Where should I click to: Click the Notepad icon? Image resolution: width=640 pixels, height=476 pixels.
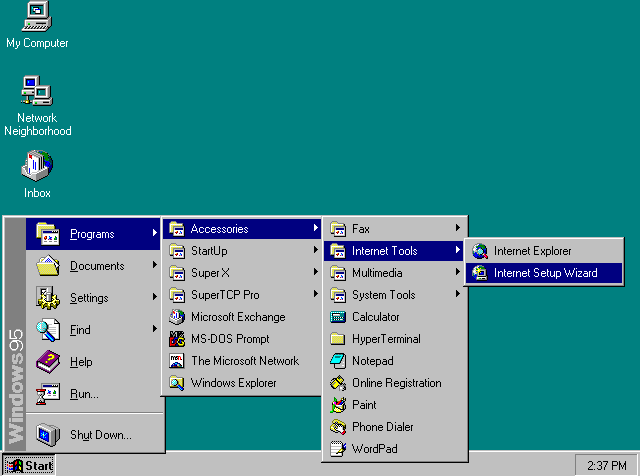tap(338, 361)
